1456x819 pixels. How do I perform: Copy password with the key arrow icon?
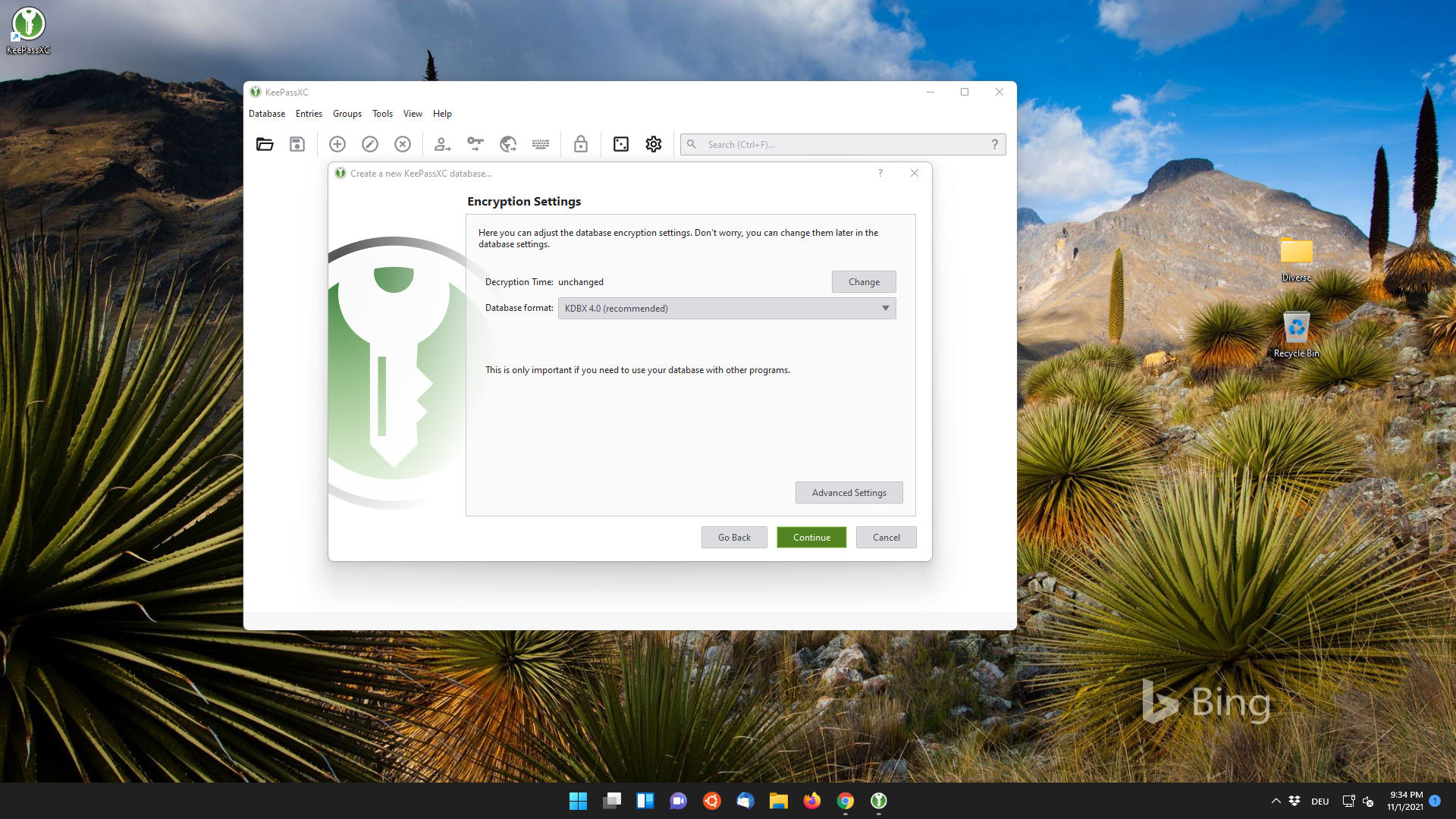pyautogui.click(x=475, y=144)
